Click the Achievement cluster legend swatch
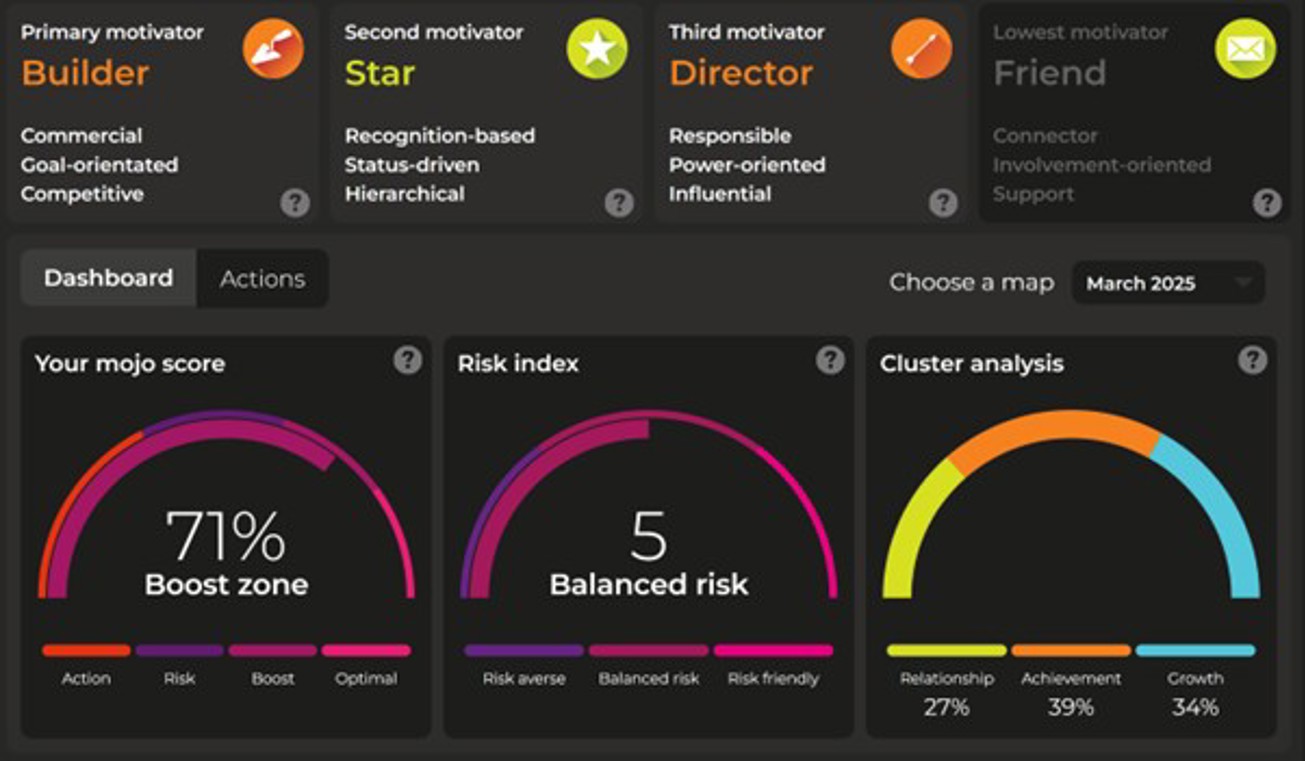This screenshot has width=1305, height=761. pyautogui.click(x=1070, y=650)
